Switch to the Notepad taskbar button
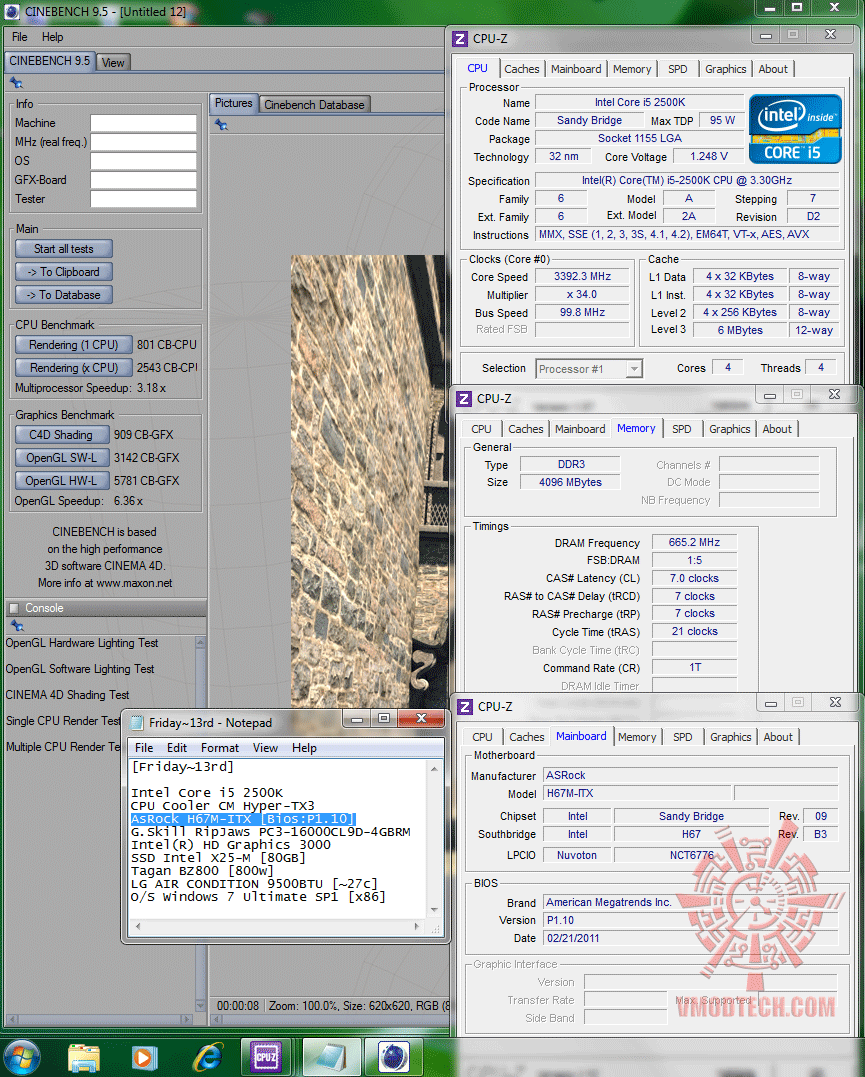865x1077 pixels. 332,1057
